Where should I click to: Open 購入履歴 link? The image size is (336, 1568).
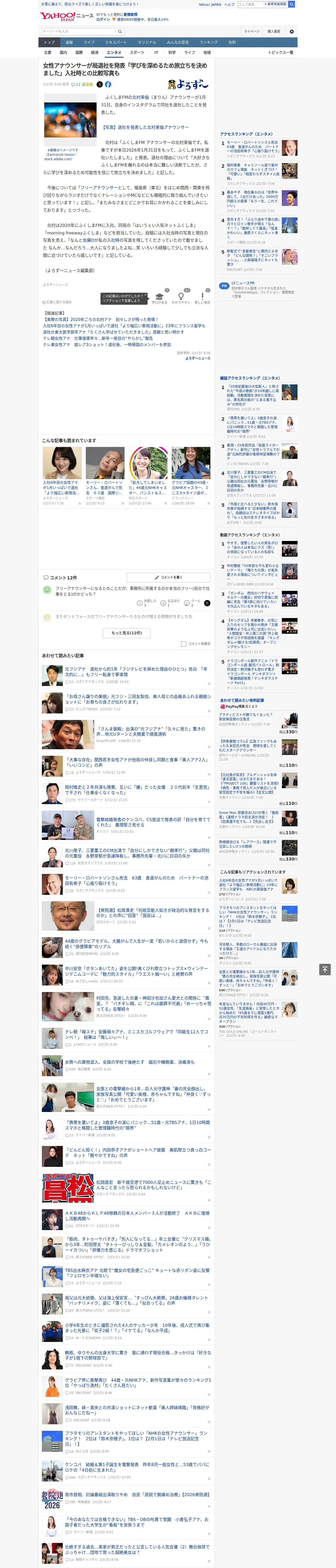click(274, 31)
